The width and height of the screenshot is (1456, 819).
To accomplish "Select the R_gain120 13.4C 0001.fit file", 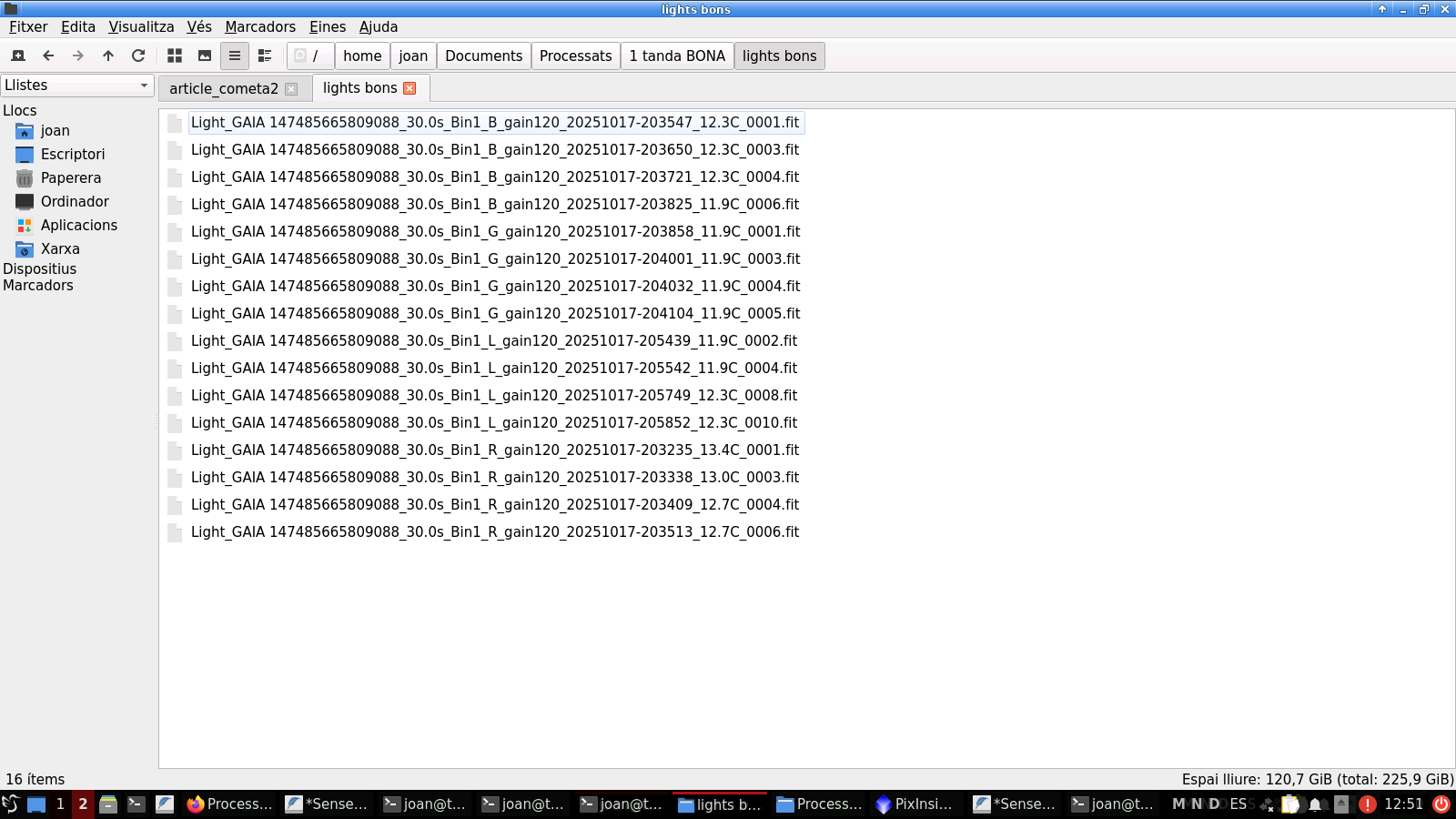I will coord(494,450).
